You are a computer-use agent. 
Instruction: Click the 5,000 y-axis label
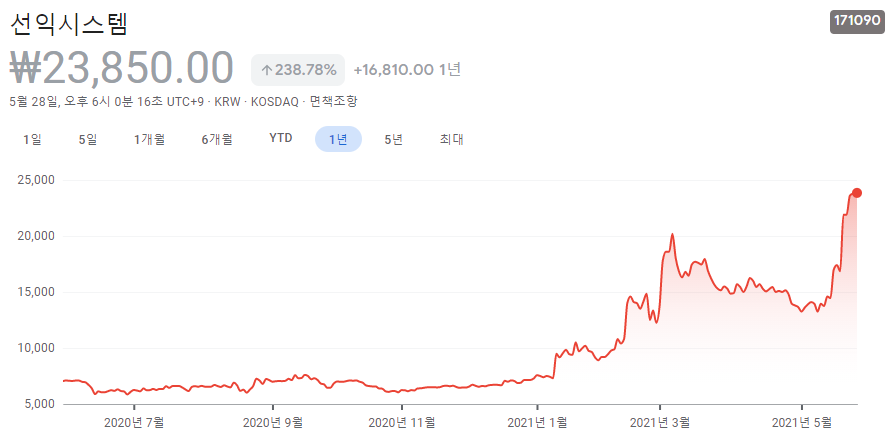pos(39,404)
